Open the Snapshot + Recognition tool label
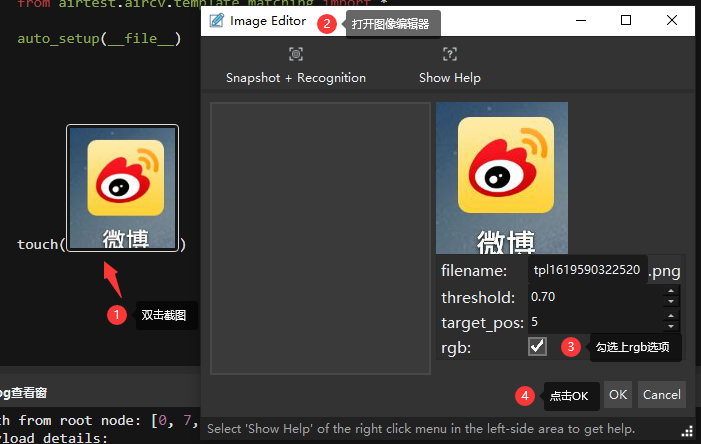The width and height of the screenshot is (701, 444). (296, 78)
